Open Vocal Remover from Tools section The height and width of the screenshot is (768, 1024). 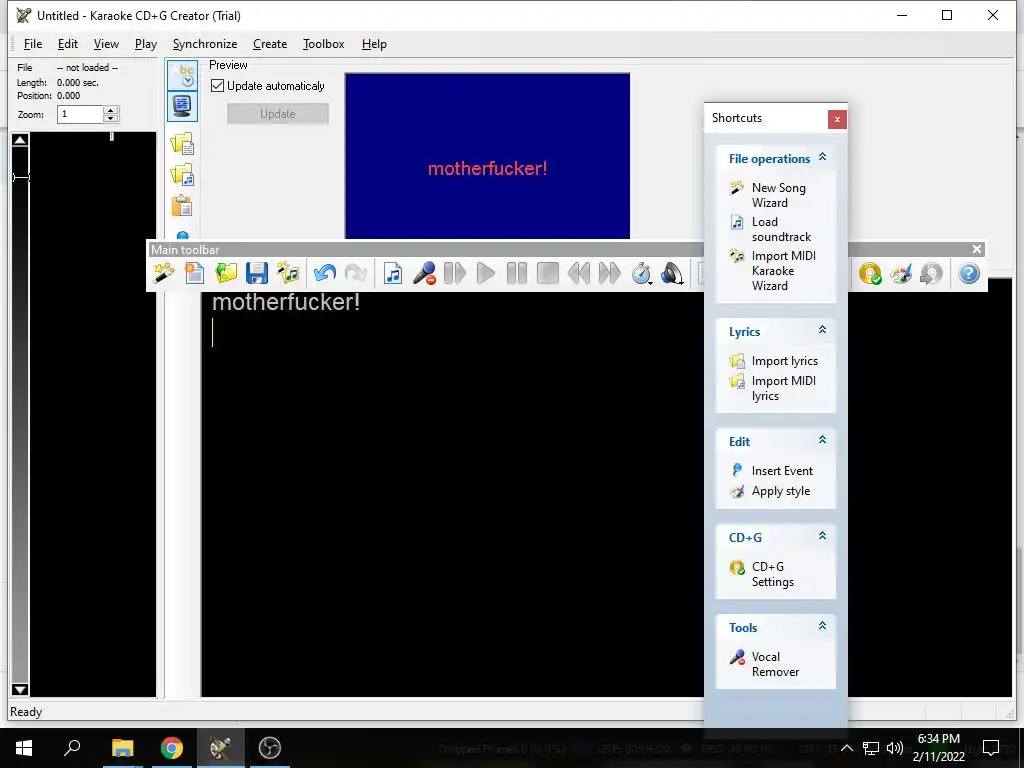[764, 664]
